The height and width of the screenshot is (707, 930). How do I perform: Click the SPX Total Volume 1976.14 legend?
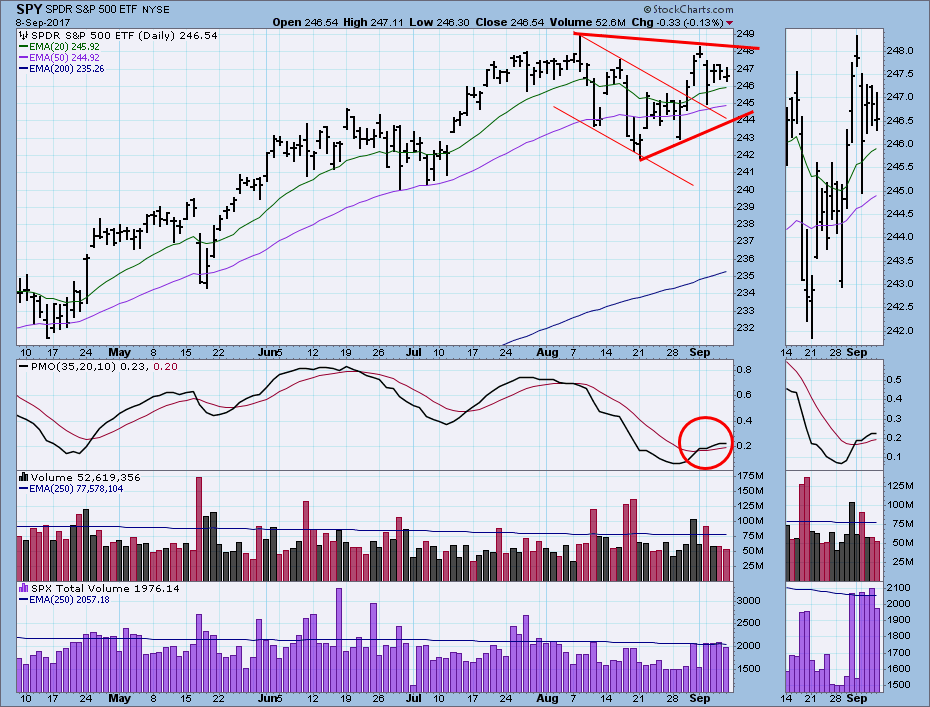click(x=99, y=588)
